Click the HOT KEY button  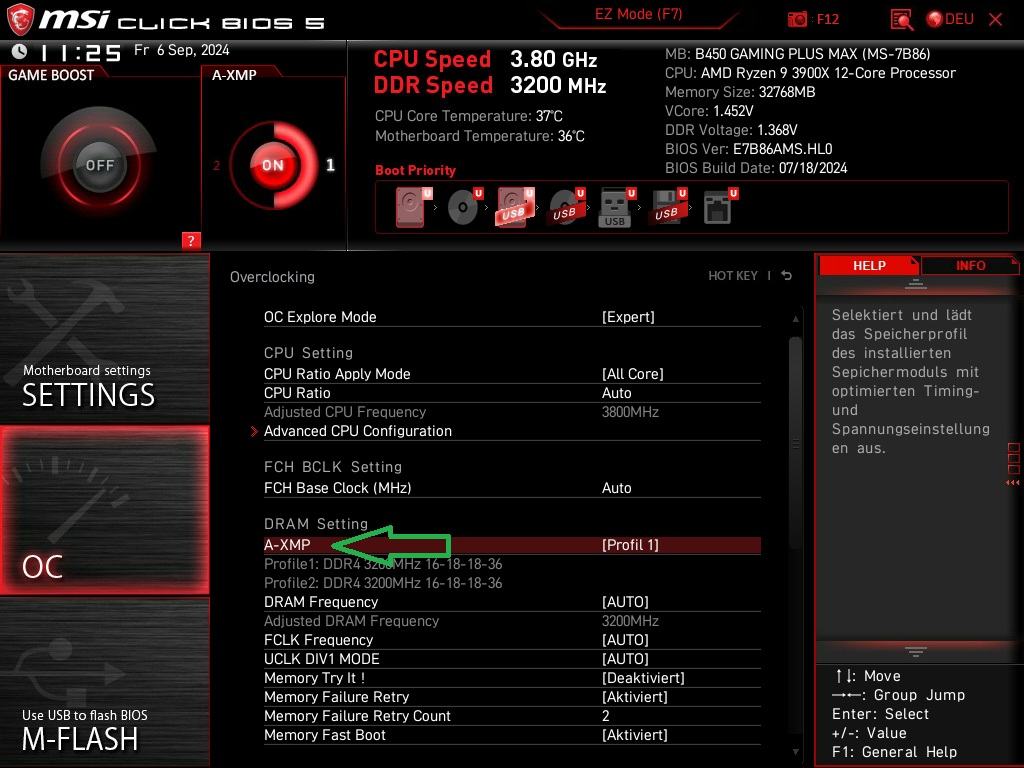click(x=733, y=276)
